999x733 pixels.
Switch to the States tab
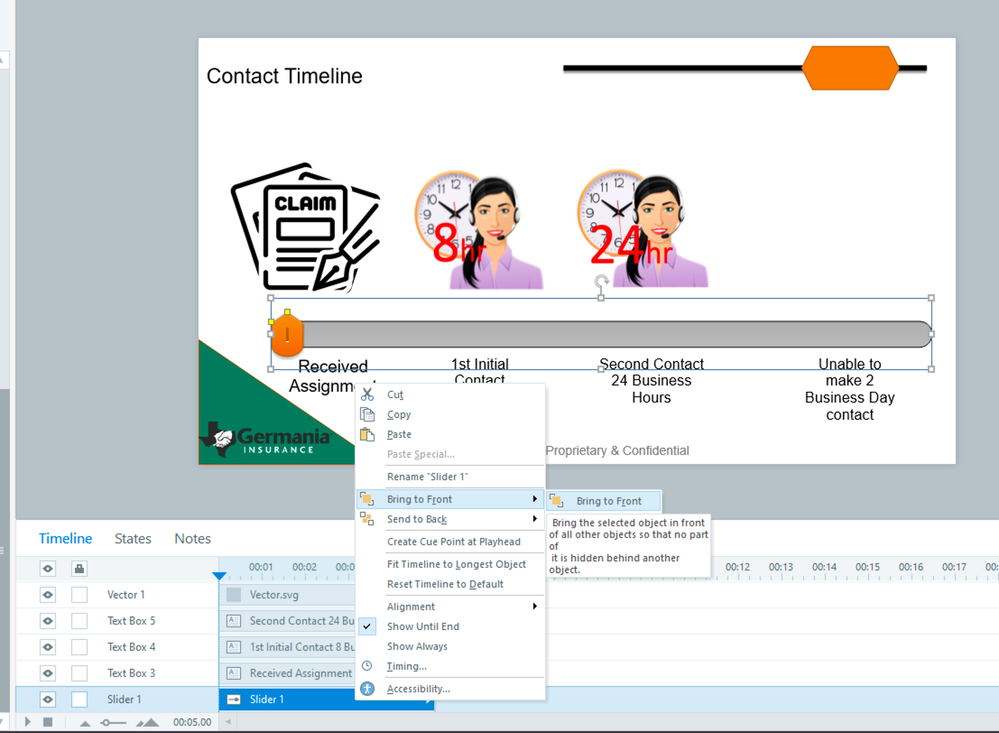[133, 539]
